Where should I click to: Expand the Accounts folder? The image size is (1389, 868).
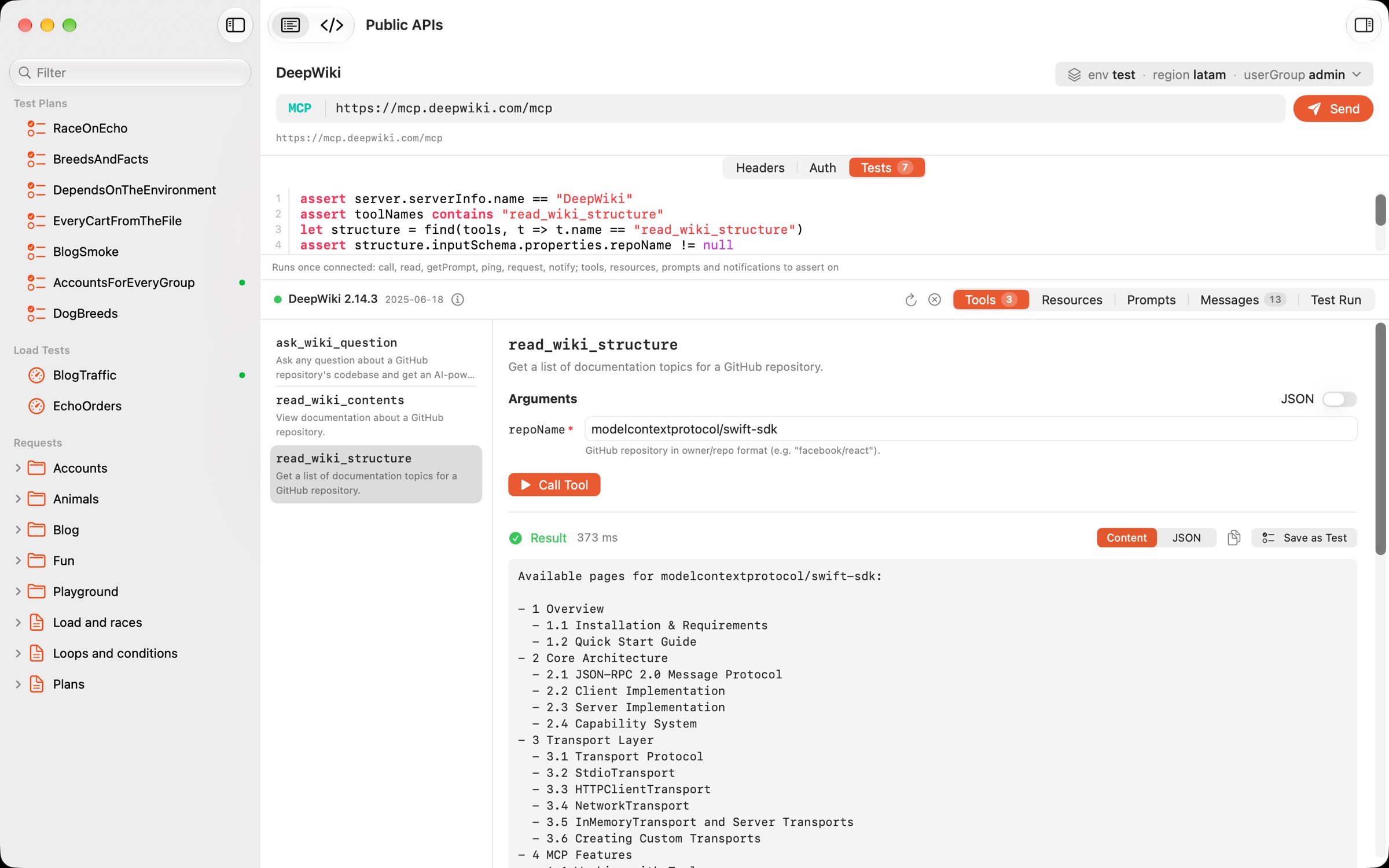pos(18,468)
